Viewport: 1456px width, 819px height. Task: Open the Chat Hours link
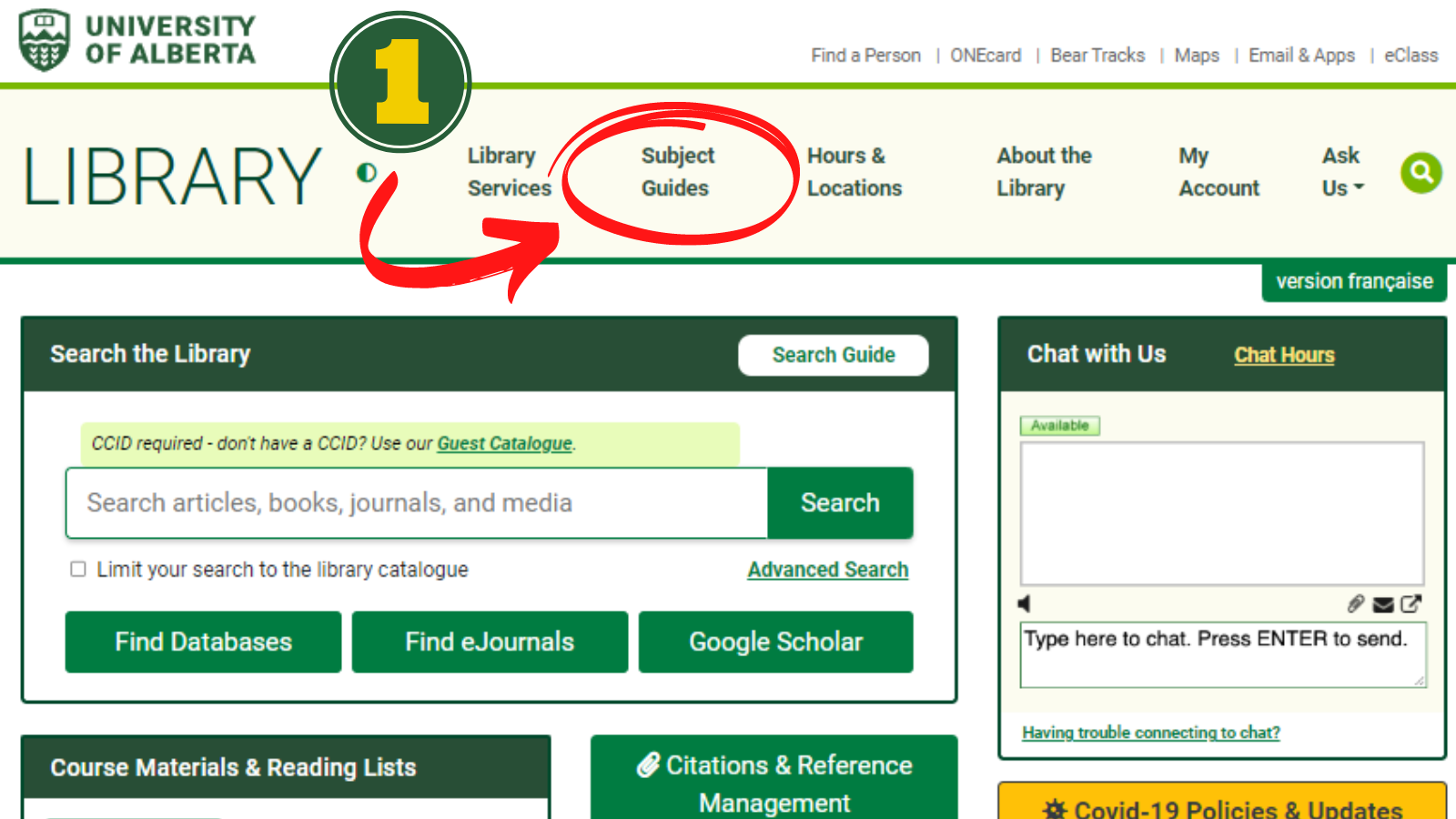pos(1284,355)
